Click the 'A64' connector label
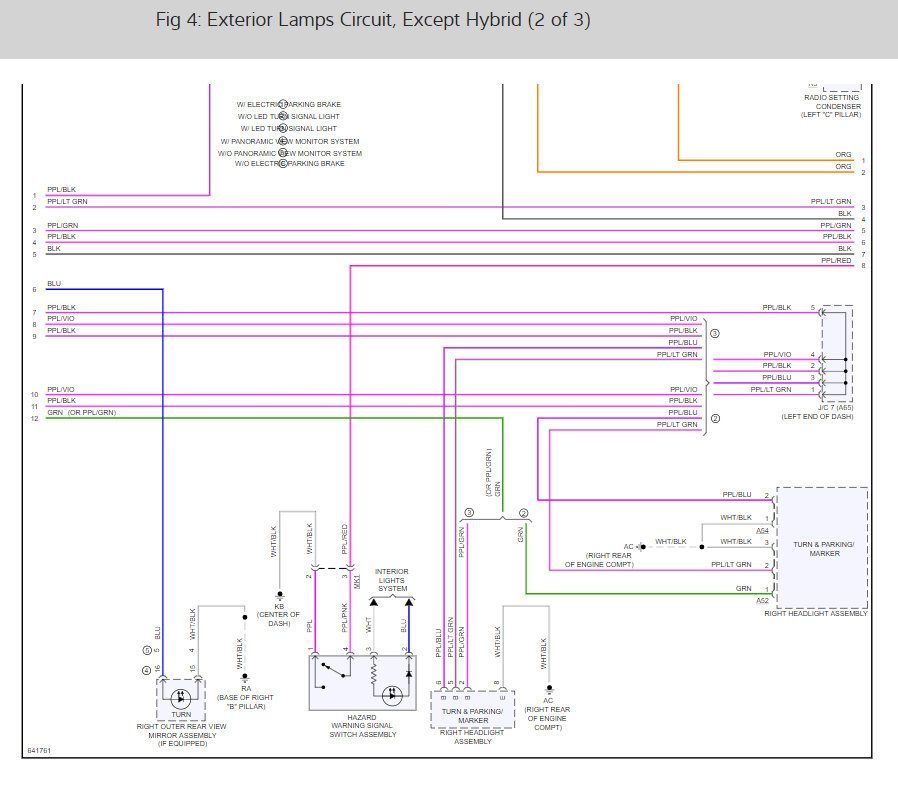The image size is (898, 785). 762,531
